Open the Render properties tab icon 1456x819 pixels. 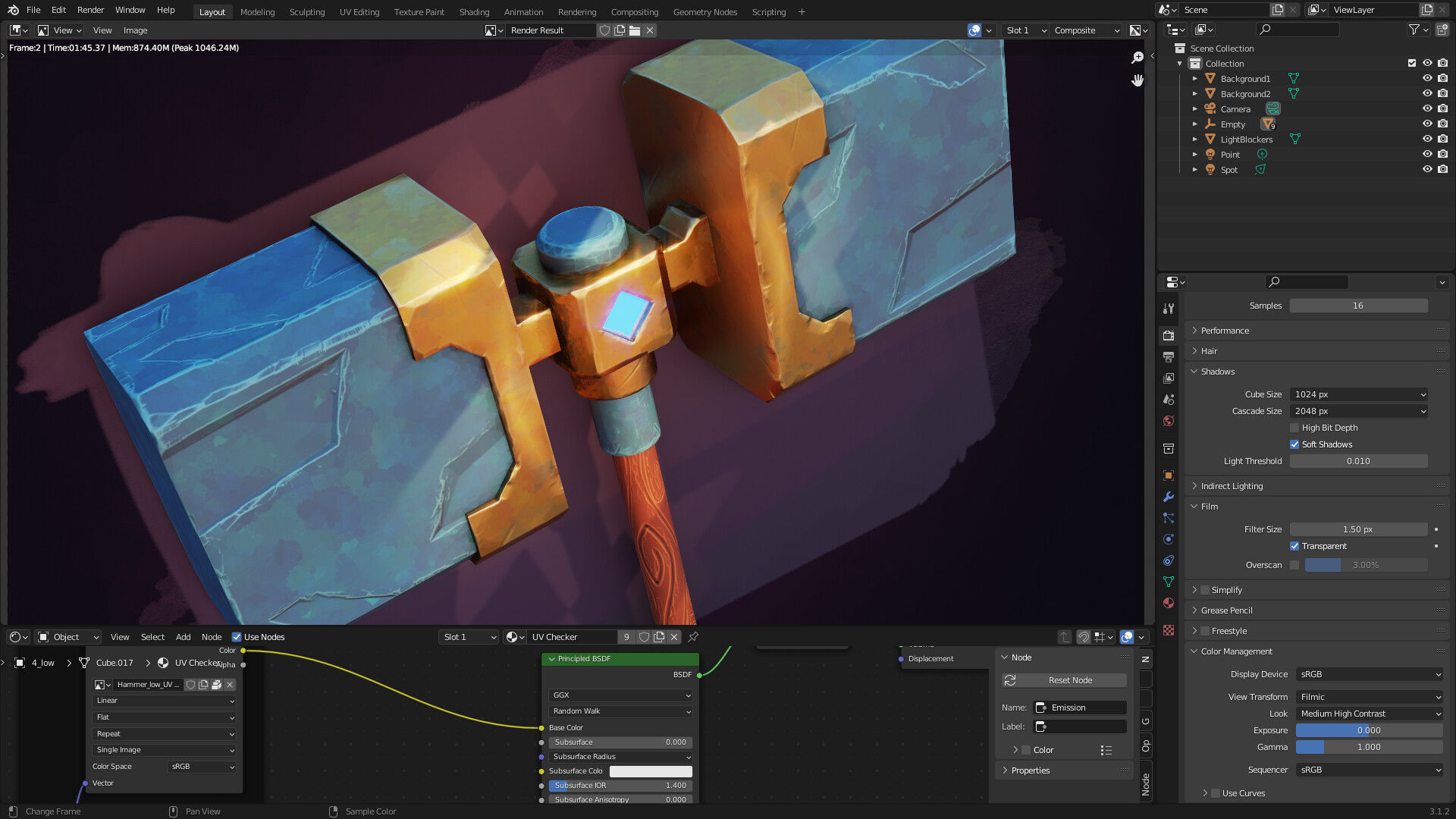coord(1169,335)
